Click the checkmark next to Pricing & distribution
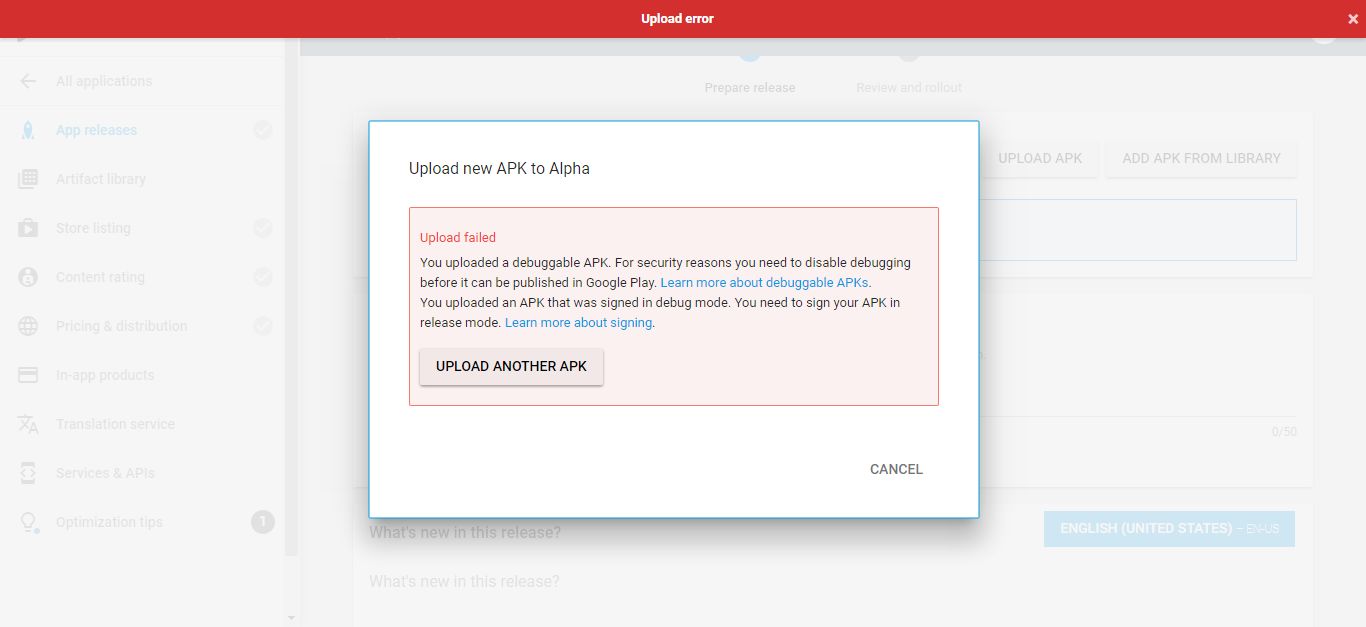Image resolution: width=1366 pixels, height=627 pixels. point(263,326)
